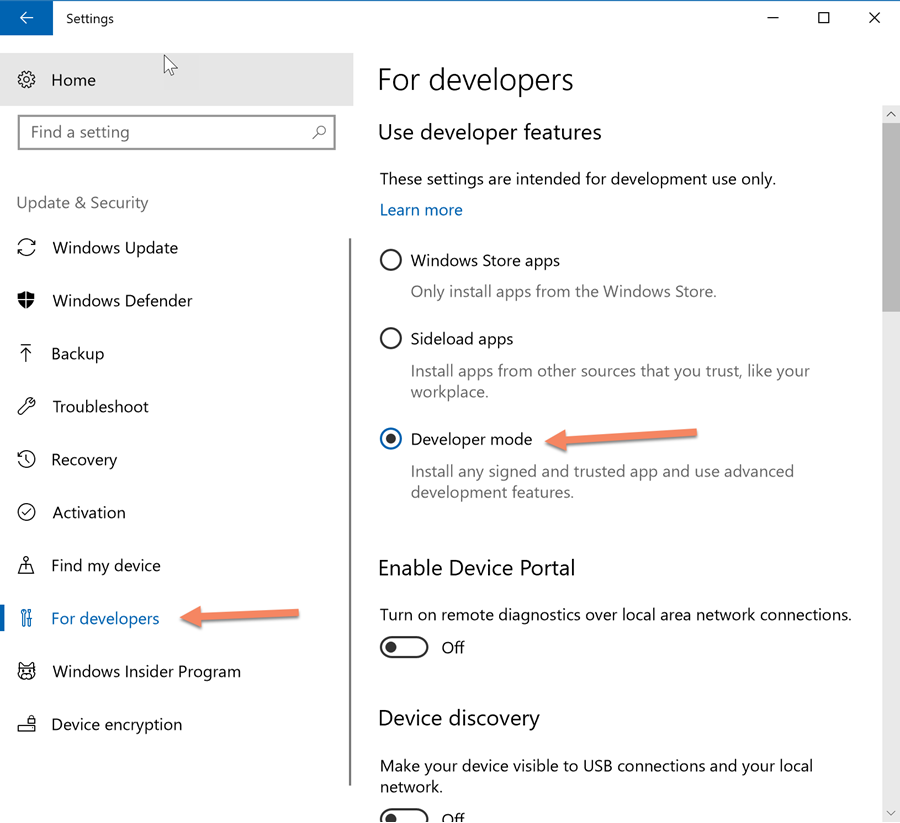The height and width of the screenshot is (823, 900).
Task: Click the Windows Insider Program cat icon
Action: [x=27, y=672]
